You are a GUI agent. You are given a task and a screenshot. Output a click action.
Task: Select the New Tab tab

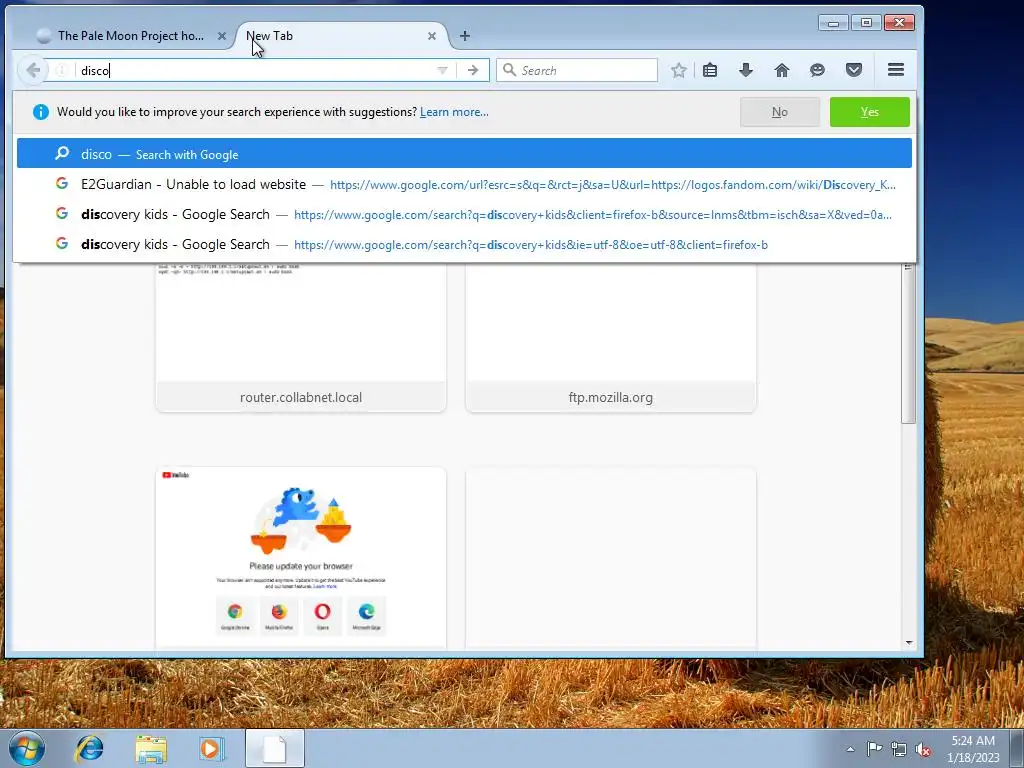pyautogui.click(x=341, y=36)
